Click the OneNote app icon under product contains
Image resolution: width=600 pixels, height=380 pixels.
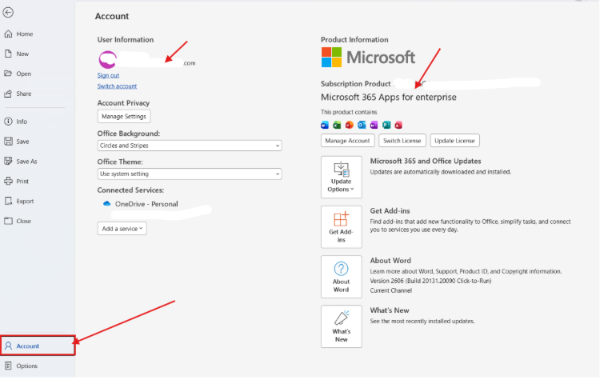point(374,125)
